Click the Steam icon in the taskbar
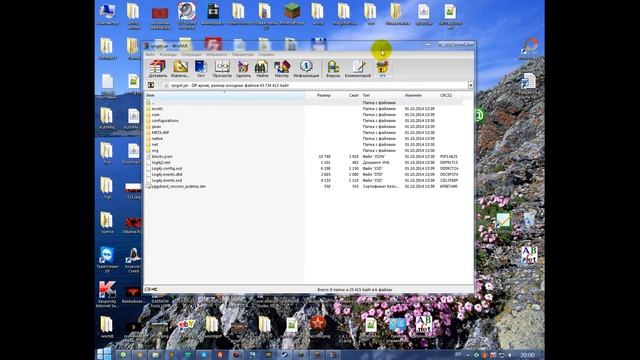The image size is (640, 360). point(284,355)
